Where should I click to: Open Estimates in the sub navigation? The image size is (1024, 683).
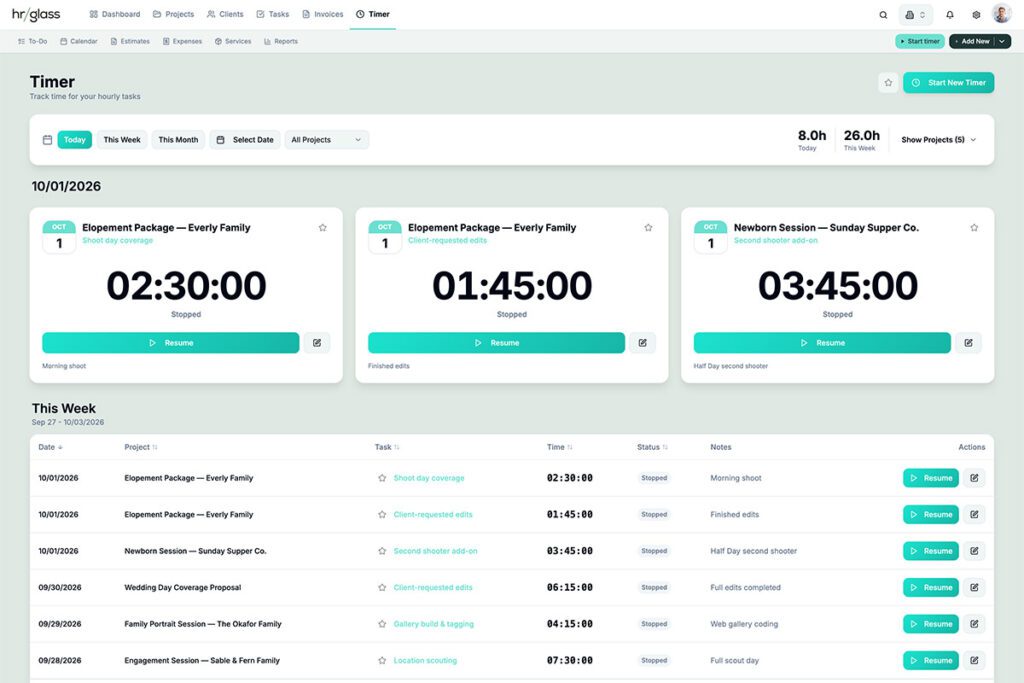(x=130, y=41)
